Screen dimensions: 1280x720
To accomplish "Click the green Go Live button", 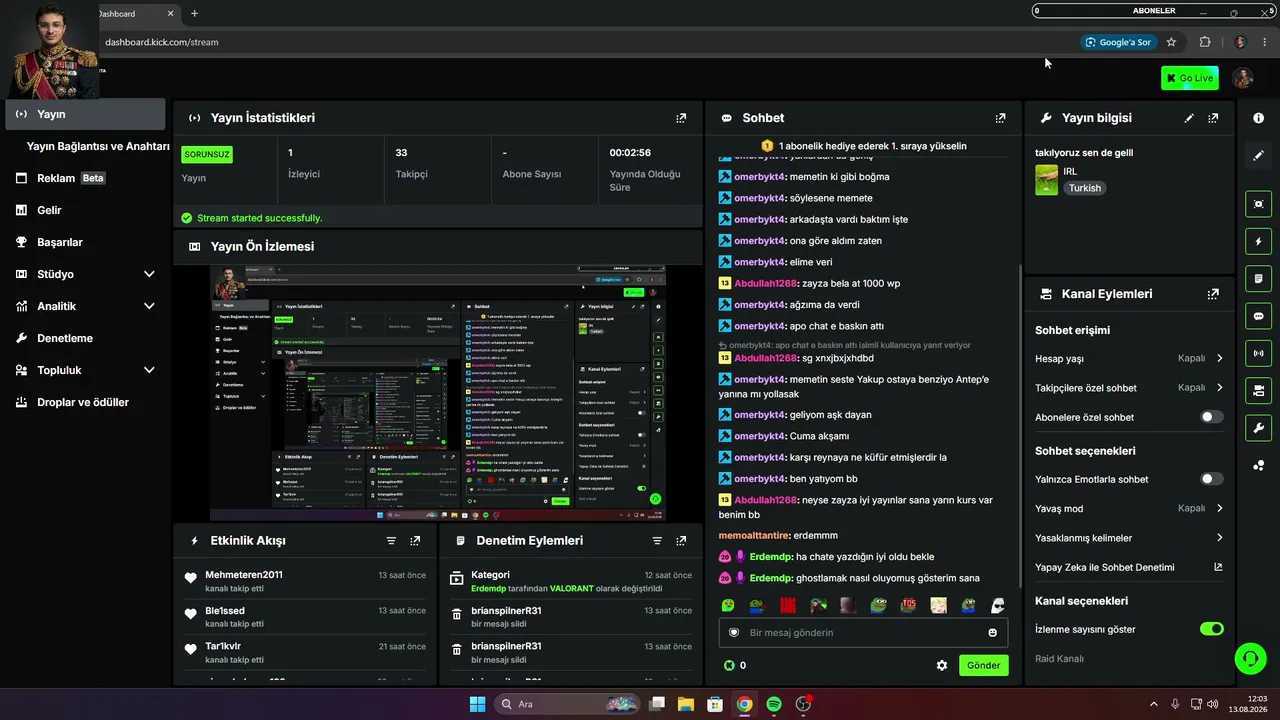I will click(x=1189, y=78).
